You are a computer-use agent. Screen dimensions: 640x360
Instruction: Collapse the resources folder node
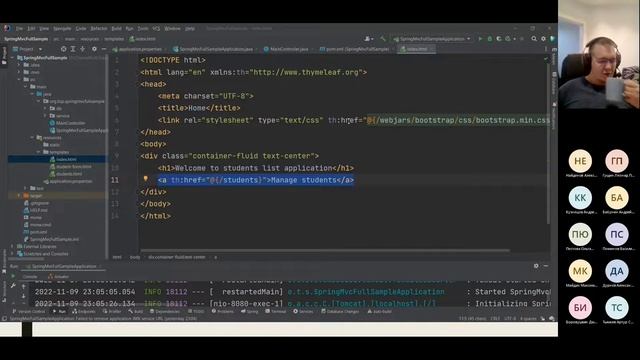tap(32, 138)
